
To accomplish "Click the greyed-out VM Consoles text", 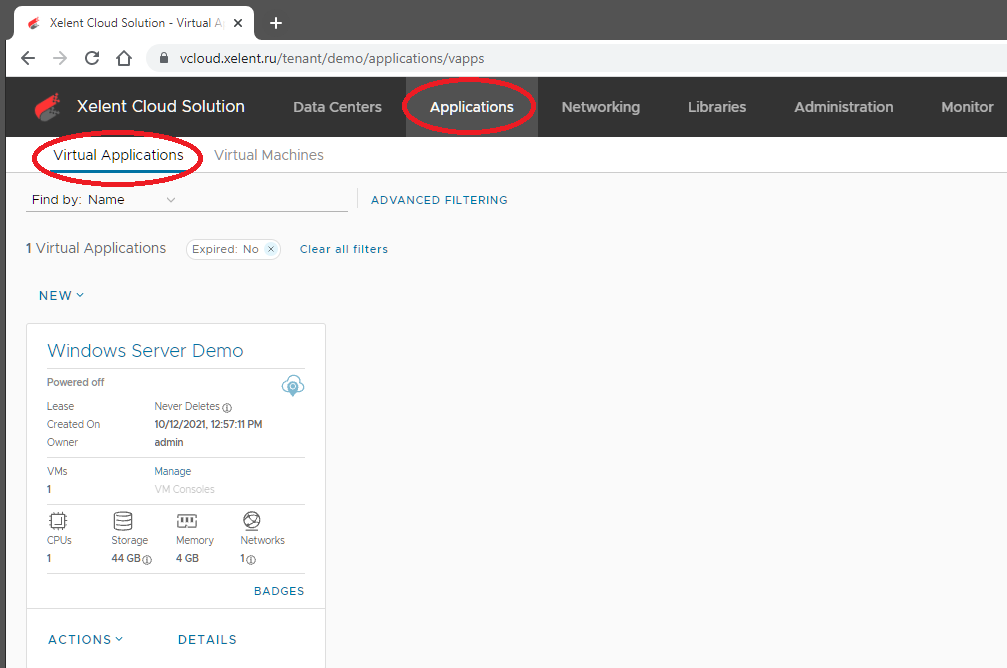I will tap(184, 489).
